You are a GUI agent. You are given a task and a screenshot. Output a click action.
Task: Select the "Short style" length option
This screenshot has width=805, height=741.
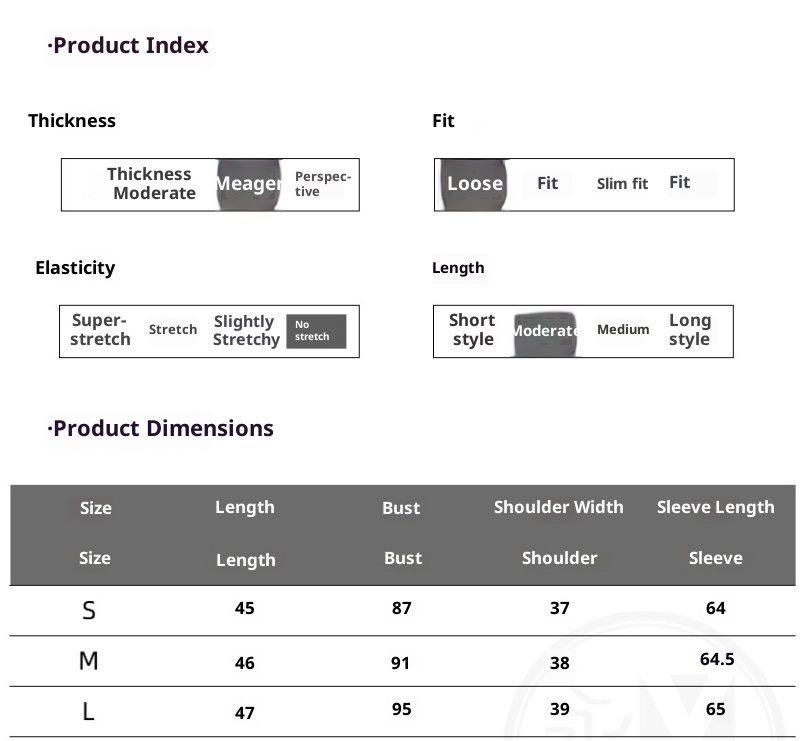tap(472, 330)
